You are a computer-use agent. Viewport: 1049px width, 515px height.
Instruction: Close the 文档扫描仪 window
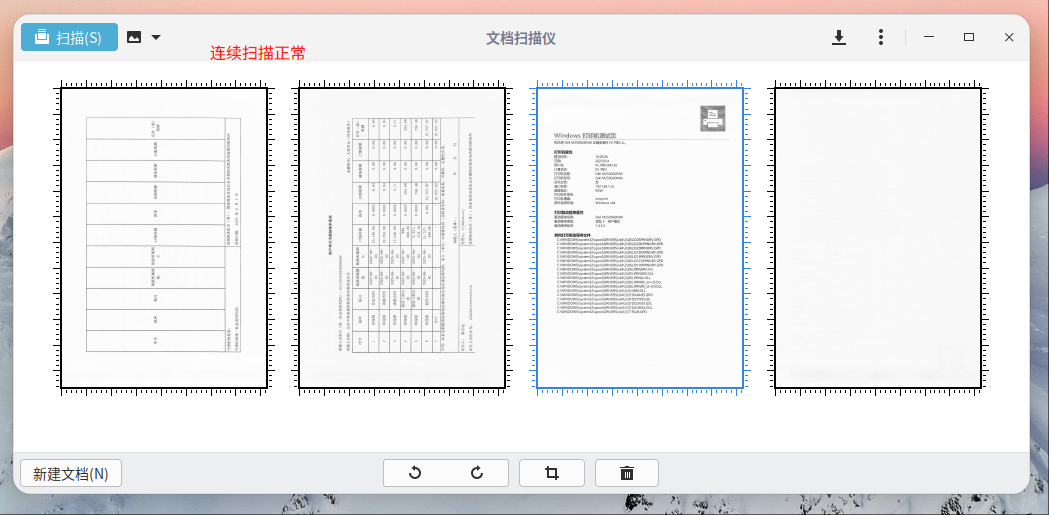coord(1009,37)
